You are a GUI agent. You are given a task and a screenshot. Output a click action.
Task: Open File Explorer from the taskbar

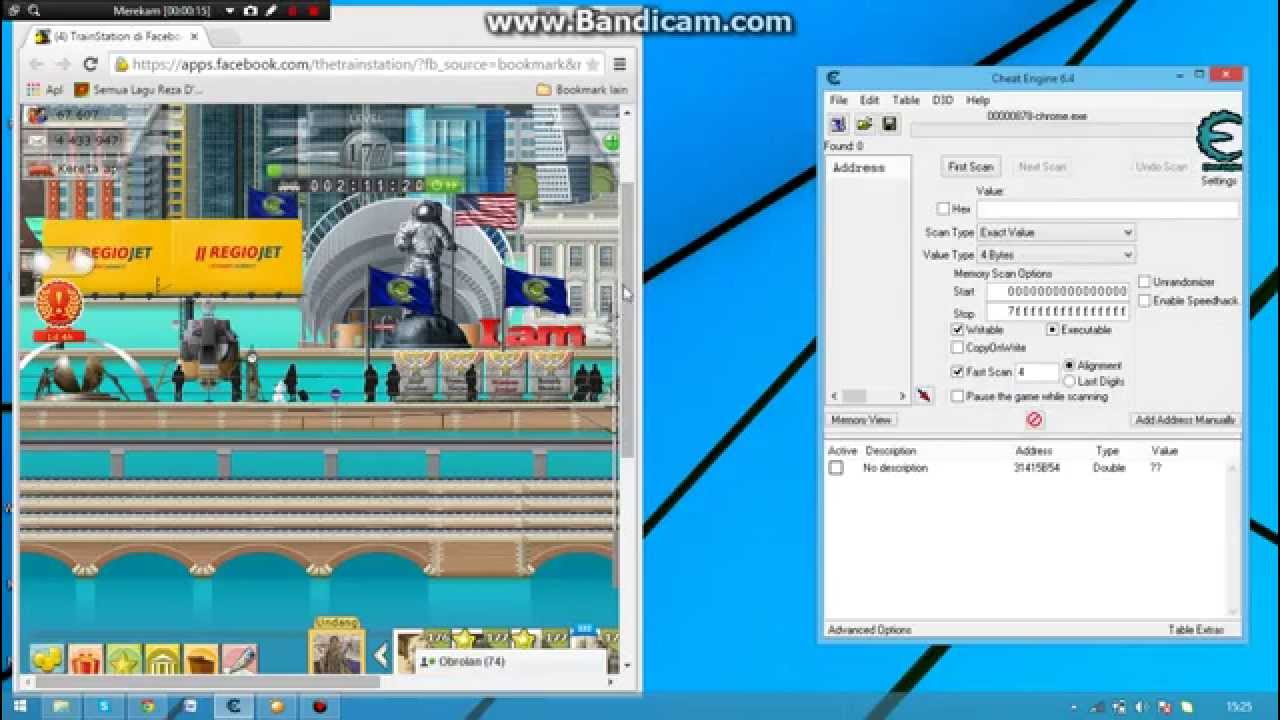coord(61,707)
